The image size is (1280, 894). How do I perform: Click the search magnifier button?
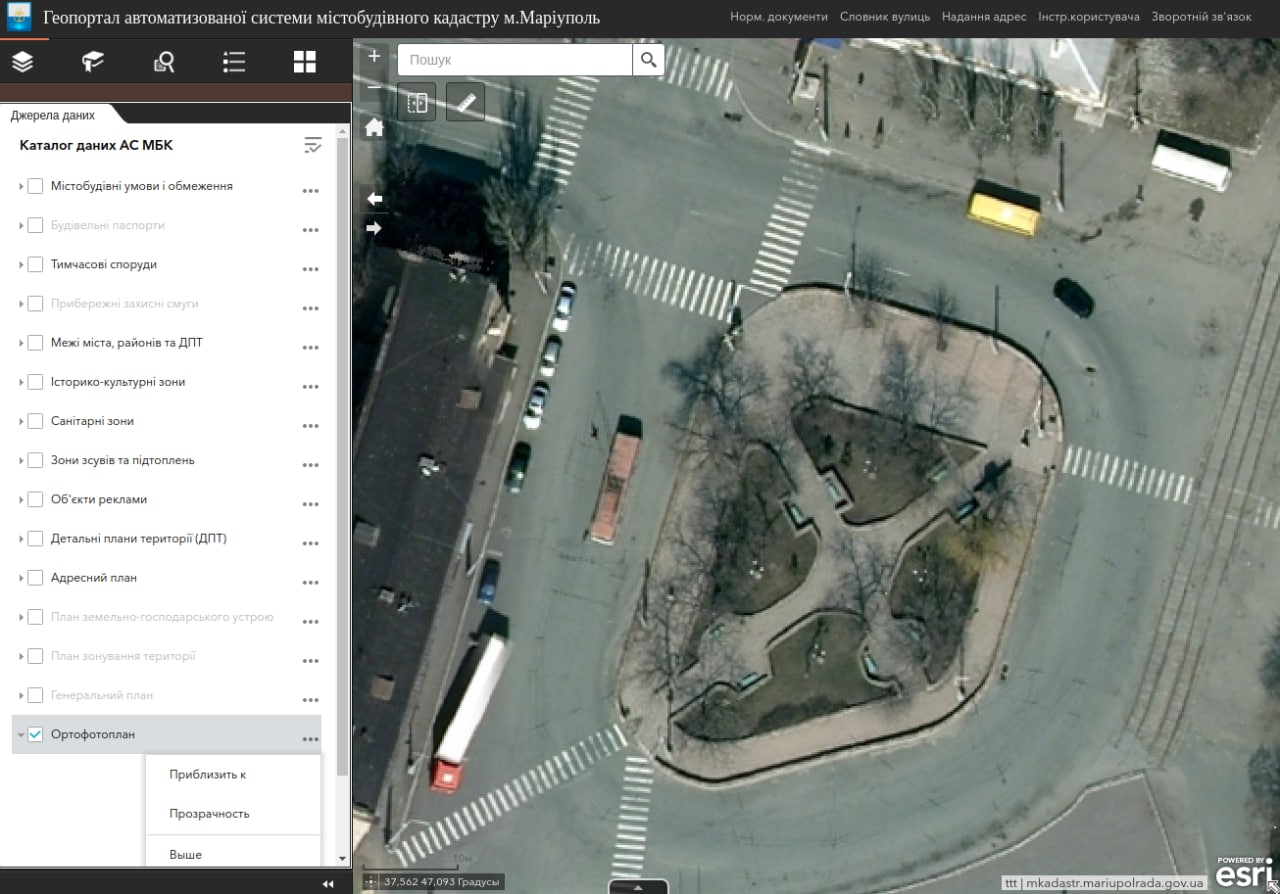point(648,60)
